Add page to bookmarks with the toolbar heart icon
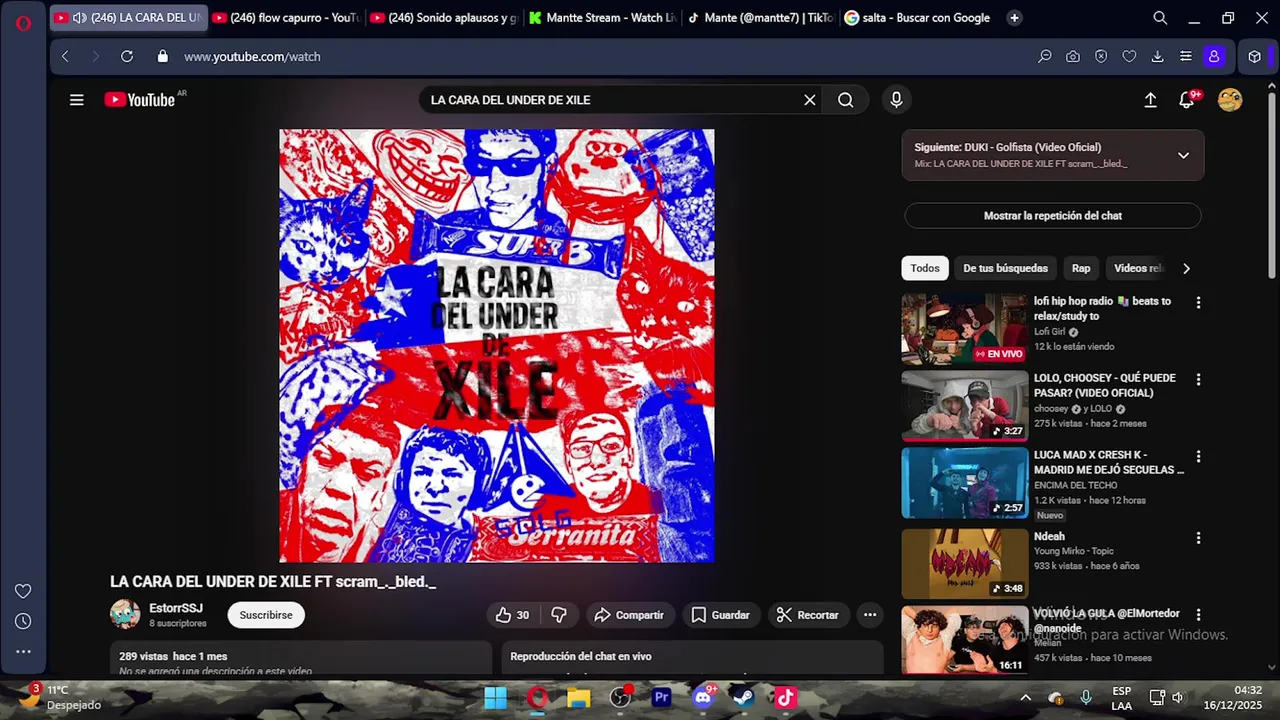Image resolution: width=1280 pixels, height=720 pixels. click(x=1129, y=57)
